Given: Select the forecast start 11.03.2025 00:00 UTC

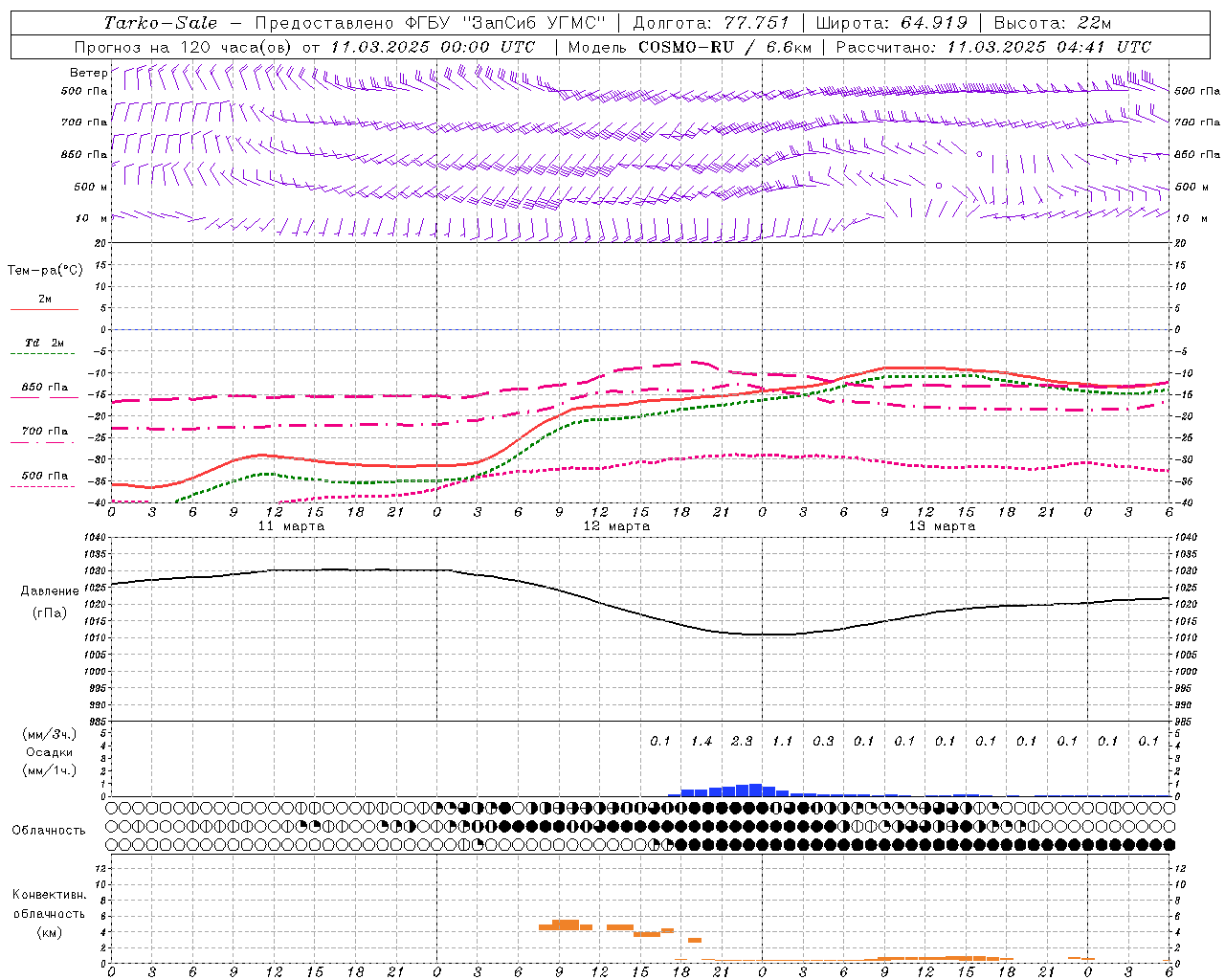Looking at the screenshot, I should [433, 47].
